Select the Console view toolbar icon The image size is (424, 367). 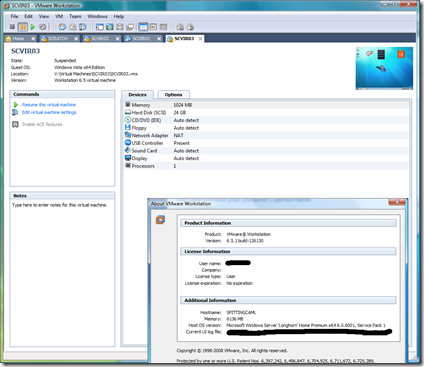(x=163, y=27)
